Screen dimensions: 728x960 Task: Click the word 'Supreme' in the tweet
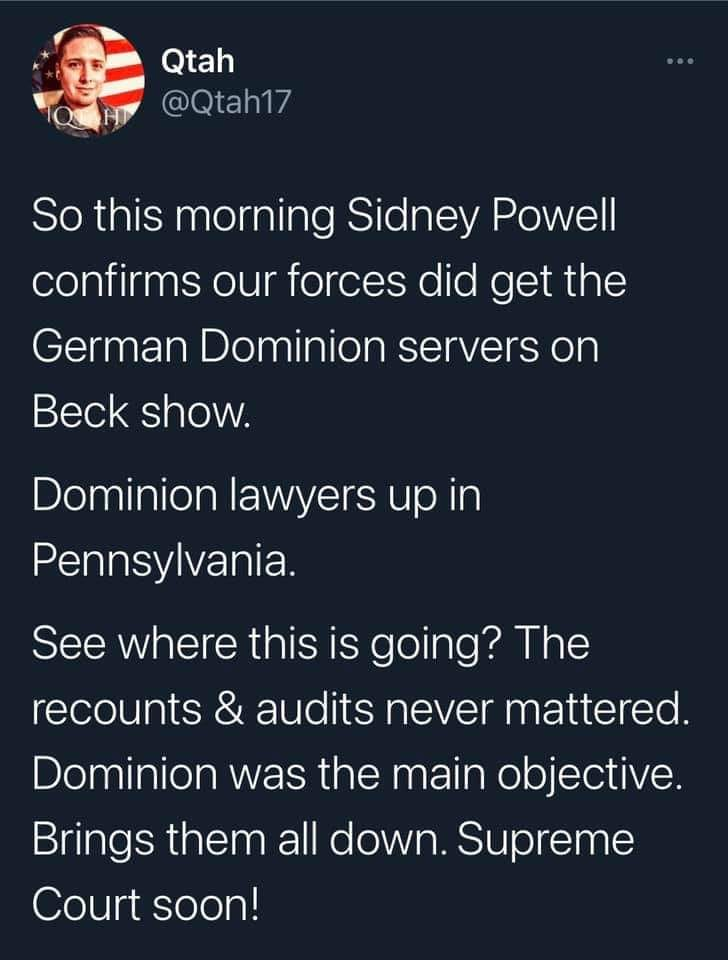click(x=546, y=840)
